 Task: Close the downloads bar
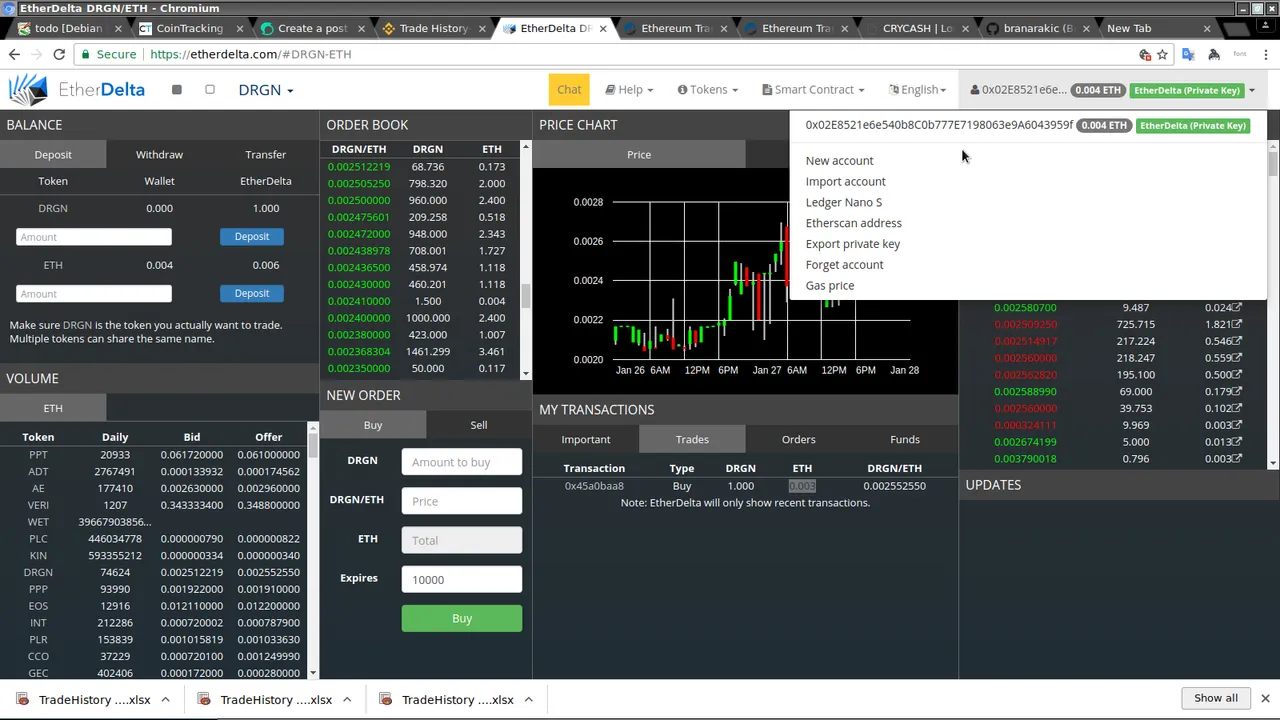point(1265,698)
